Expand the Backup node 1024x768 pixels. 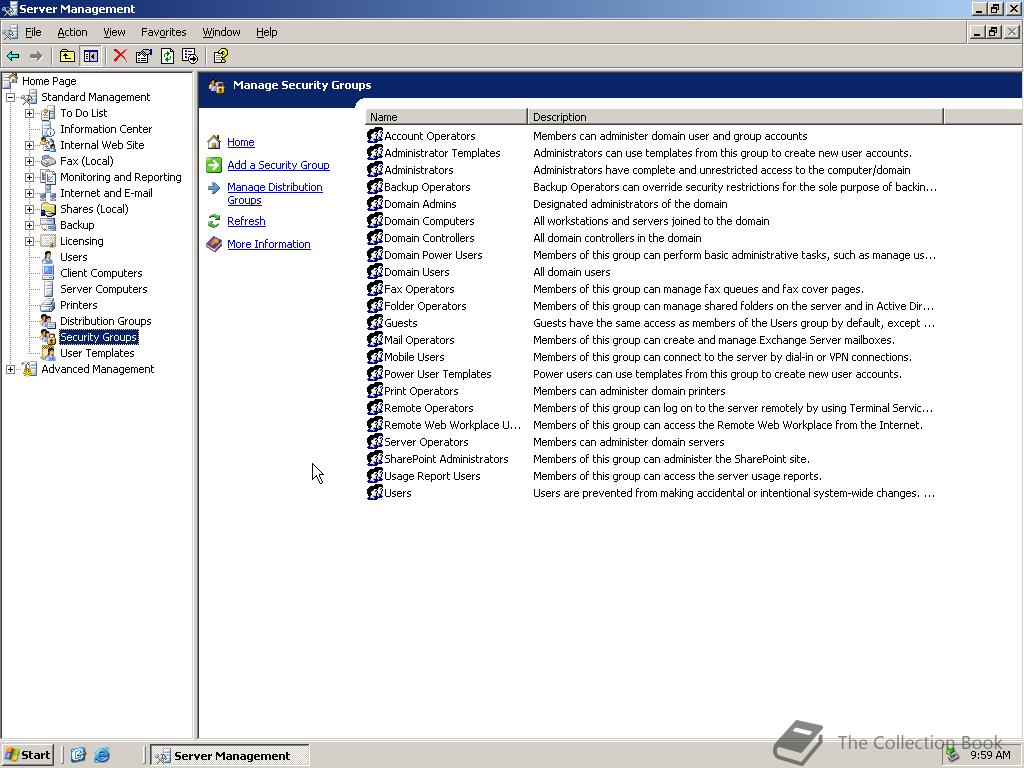coord(29,225)
